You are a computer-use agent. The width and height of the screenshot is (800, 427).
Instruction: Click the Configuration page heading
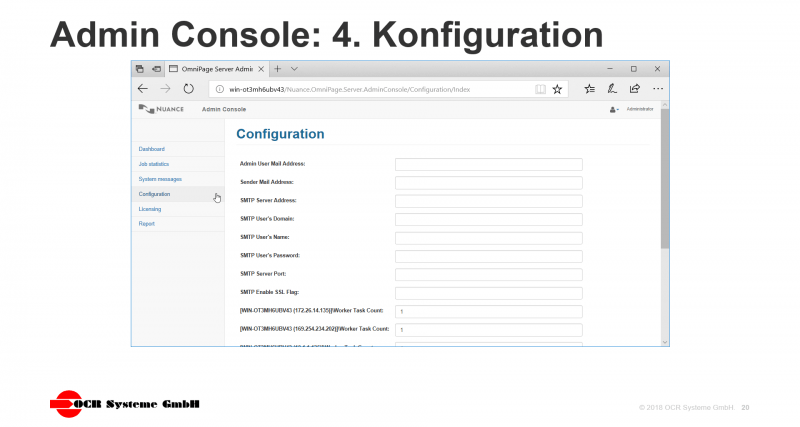tap(280, 134)
